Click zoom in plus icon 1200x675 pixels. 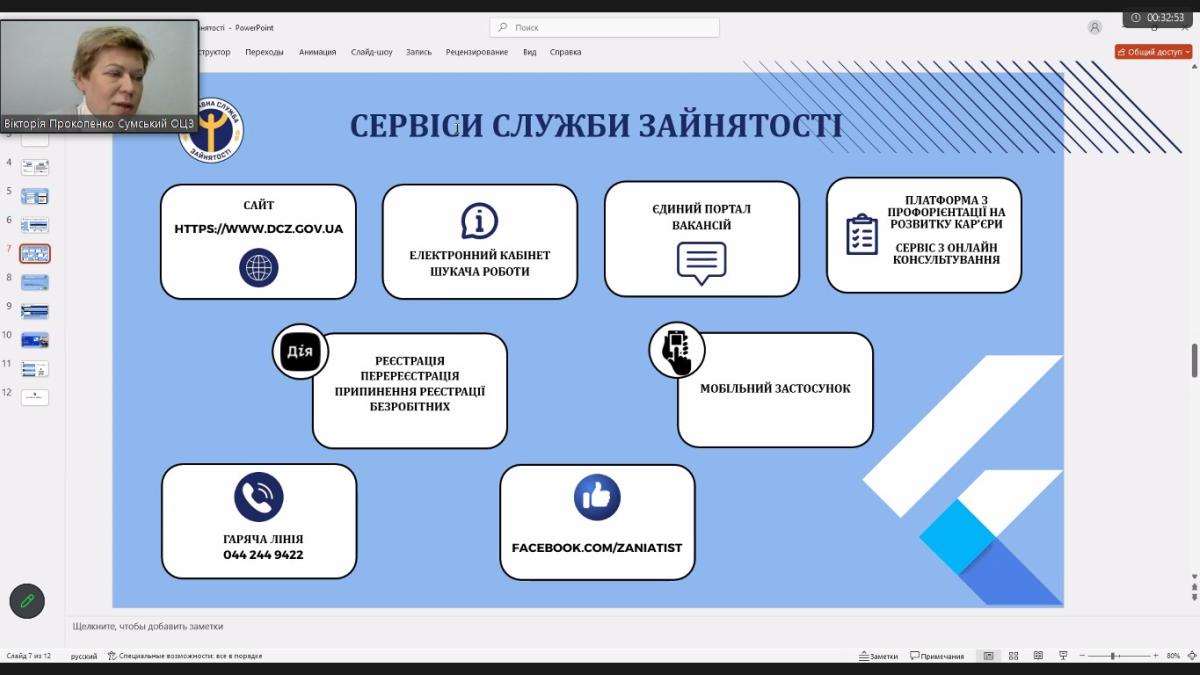pyautogui.click(x=1155, y=656)
